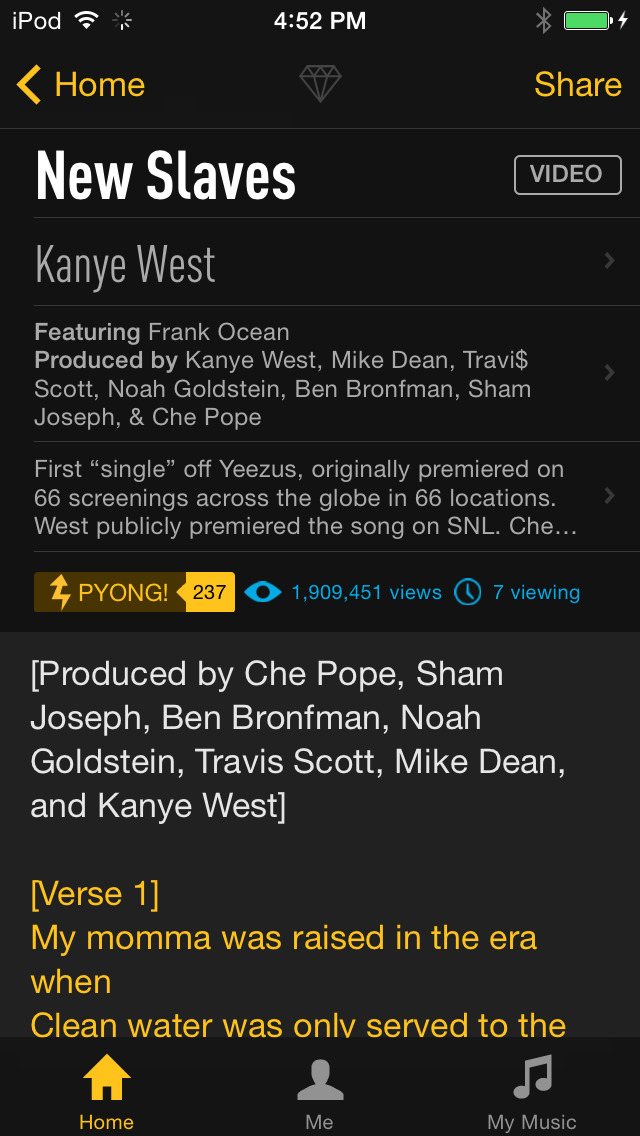Share this song

tap(578, 85)
